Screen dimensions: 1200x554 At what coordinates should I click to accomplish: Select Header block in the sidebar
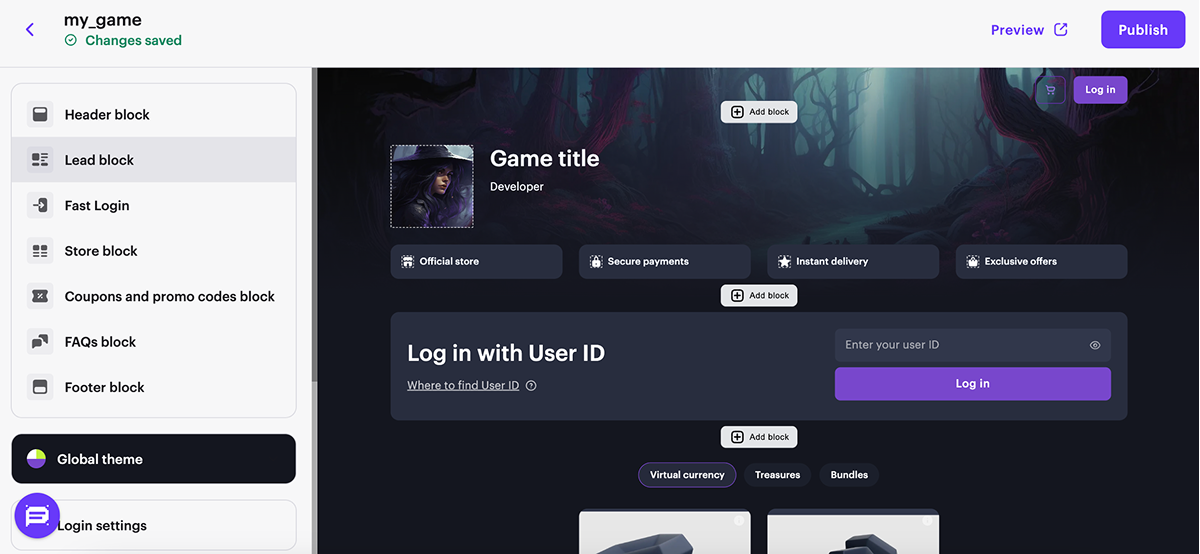[x=107, y=115]
